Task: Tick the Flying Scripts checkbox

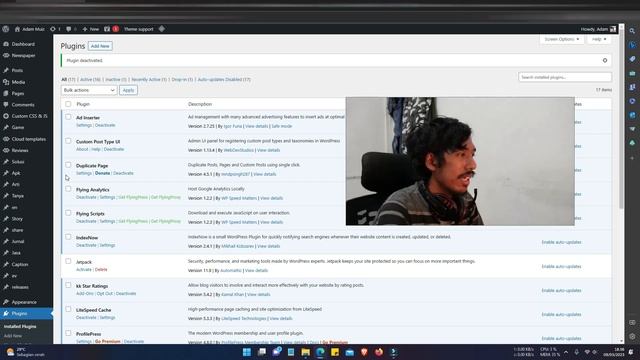Action: point(68,213)
